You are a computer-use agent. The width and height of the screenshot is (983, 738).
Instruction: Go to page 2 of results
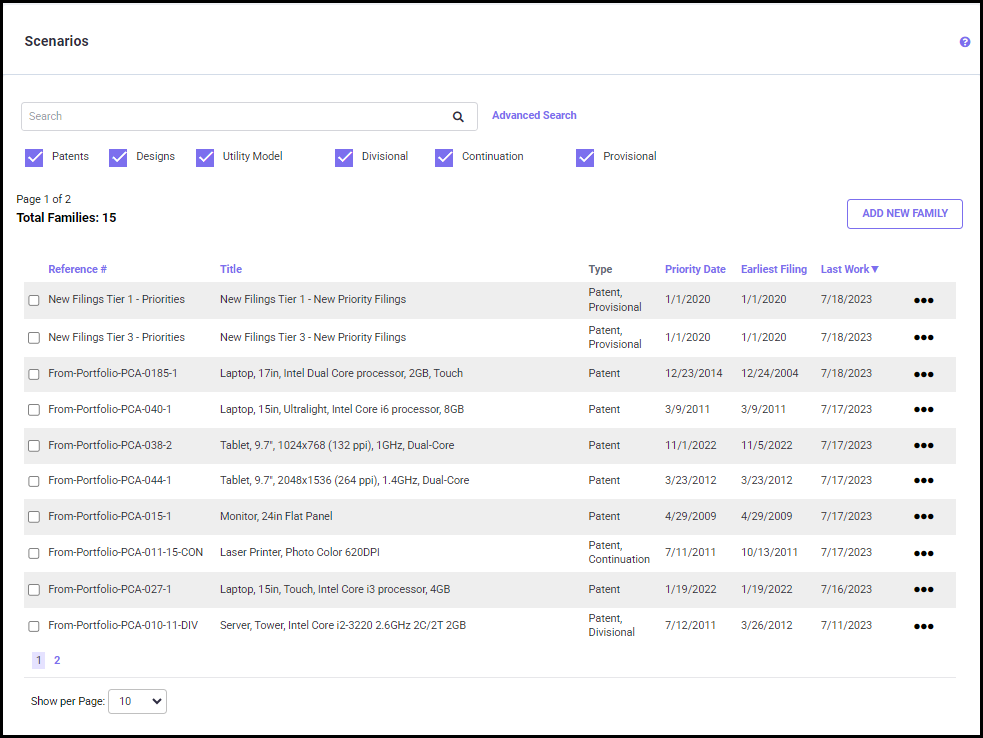[x=57, y=660]
